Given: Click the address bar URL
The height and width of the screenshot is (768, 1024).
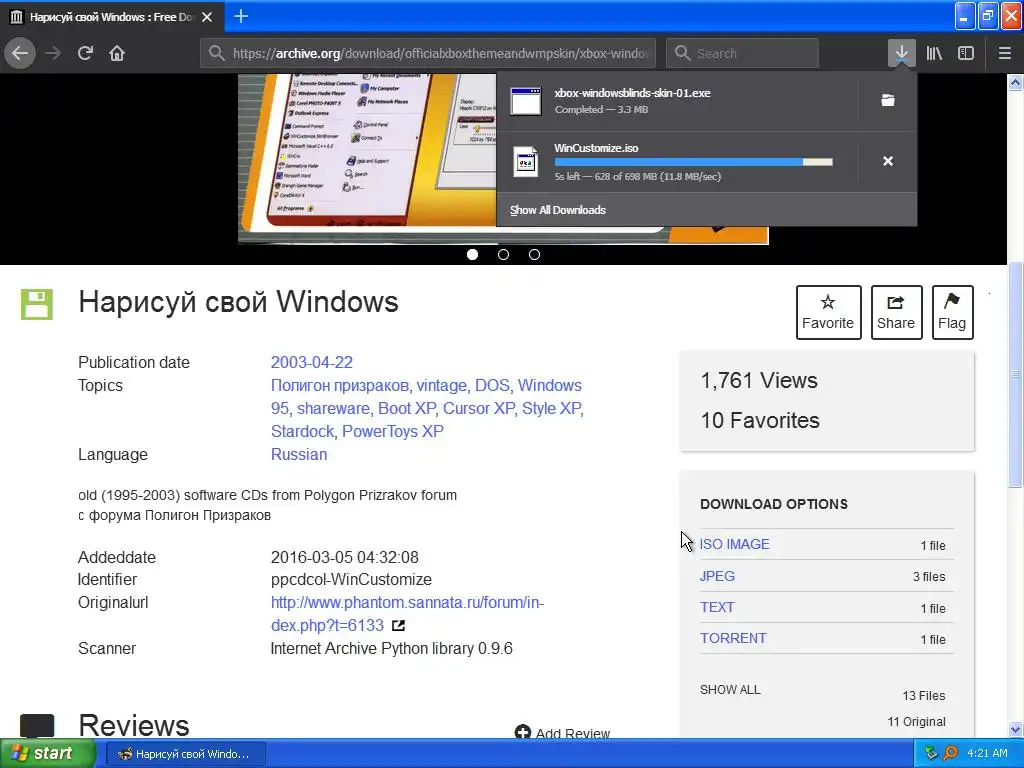Looking at the screenshot, I should (x=440, y=54).
